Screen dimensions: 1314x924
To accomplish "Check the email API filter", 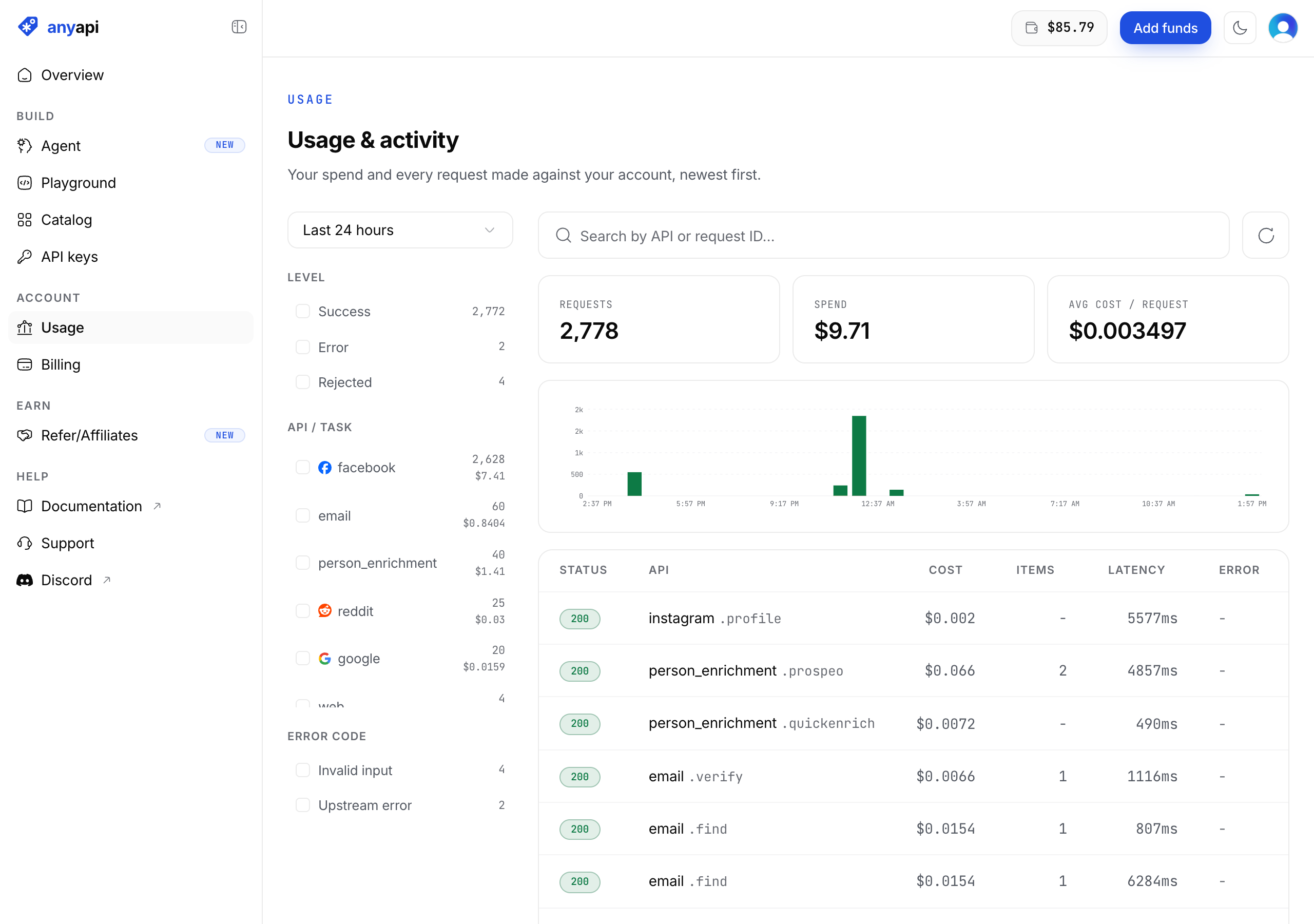I will tap(303, 515).
